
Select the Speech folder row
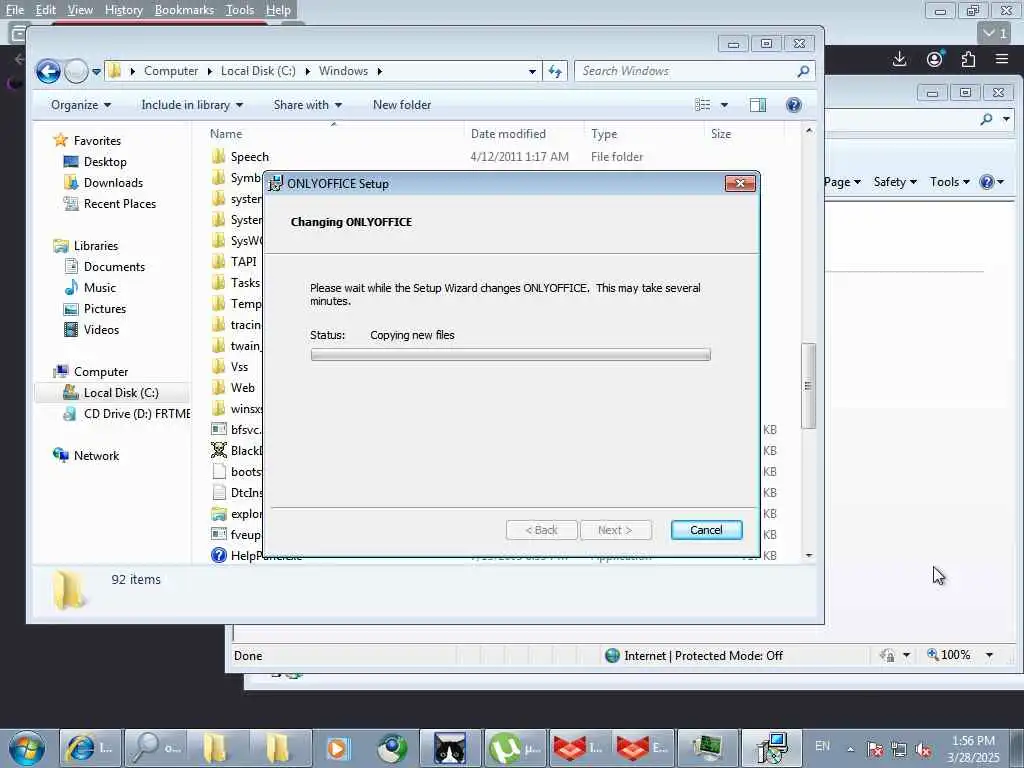496,157
